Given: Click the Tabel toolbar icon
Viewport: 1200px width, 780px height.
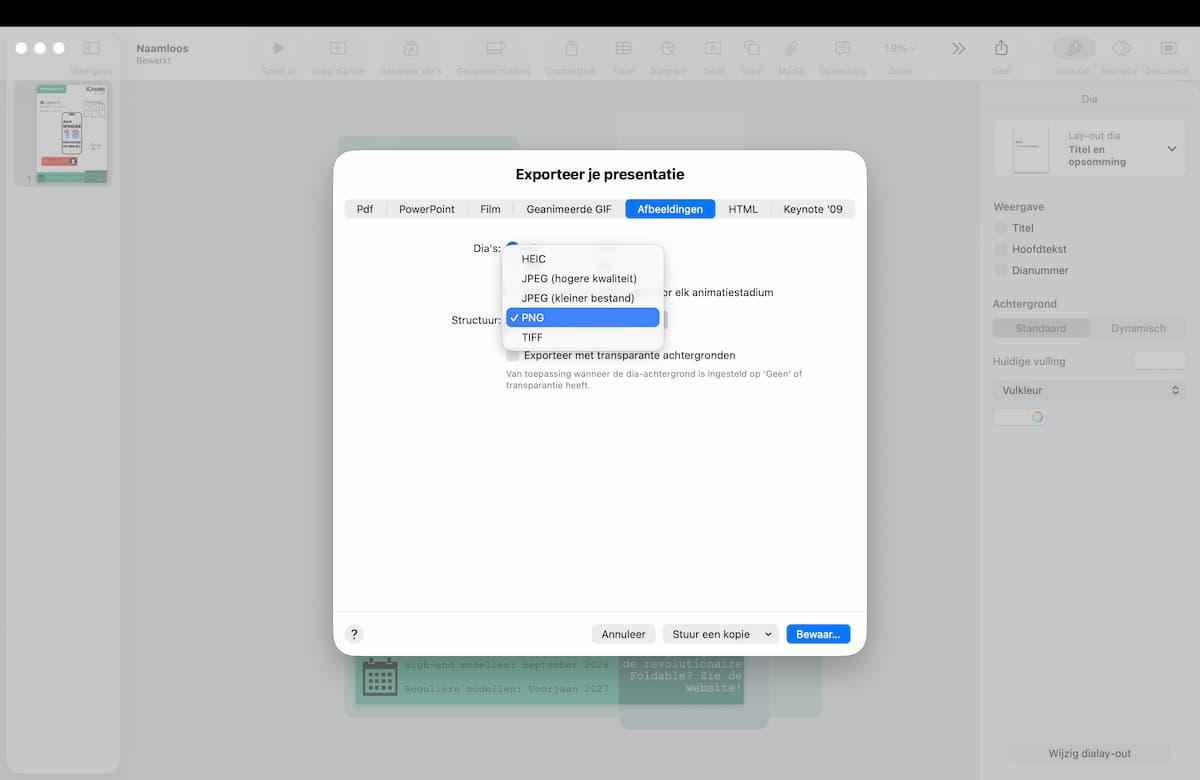Looking at the screenshot, I should (623, 48).
